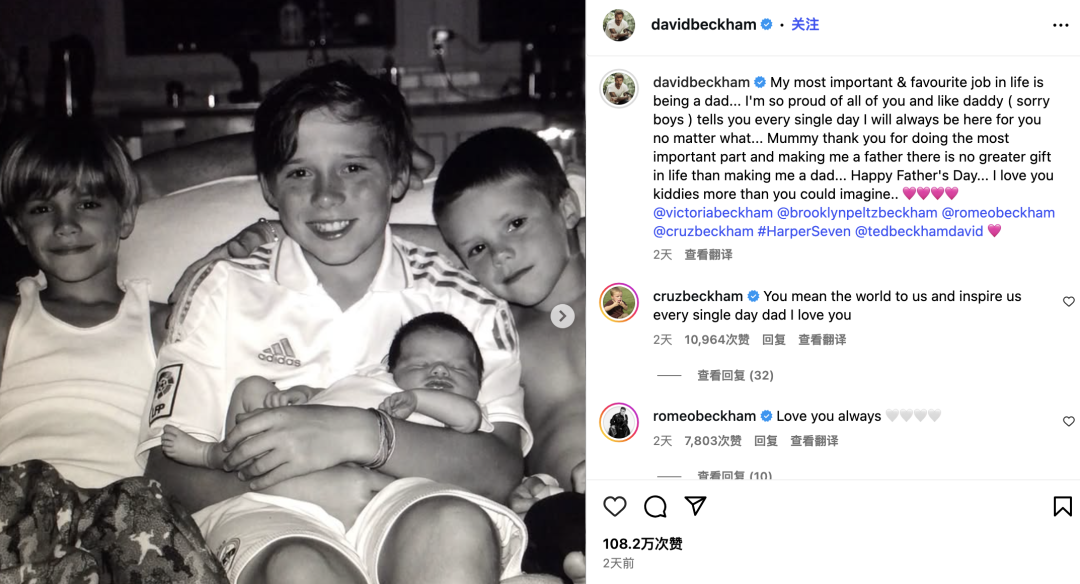
Task: Translate the caption via 查看翻译
Action: coord(708,255)
